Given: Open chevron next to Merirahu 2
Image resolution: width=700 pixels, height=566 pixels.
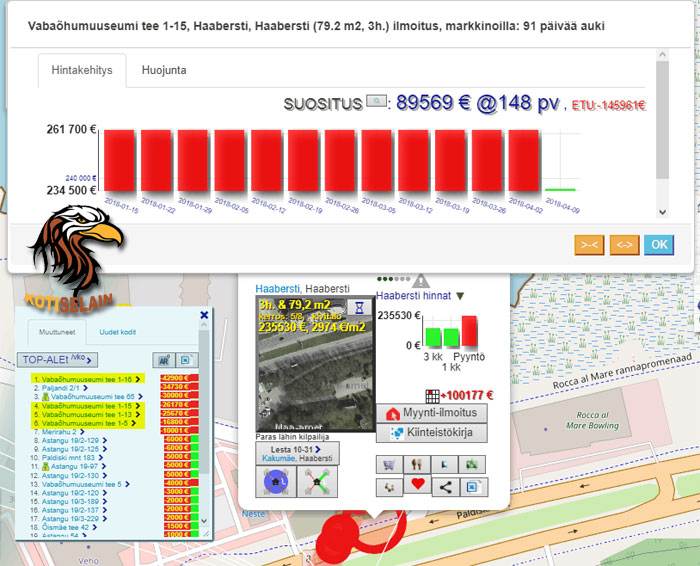Looking at the screenshot, I should (82, 432).
